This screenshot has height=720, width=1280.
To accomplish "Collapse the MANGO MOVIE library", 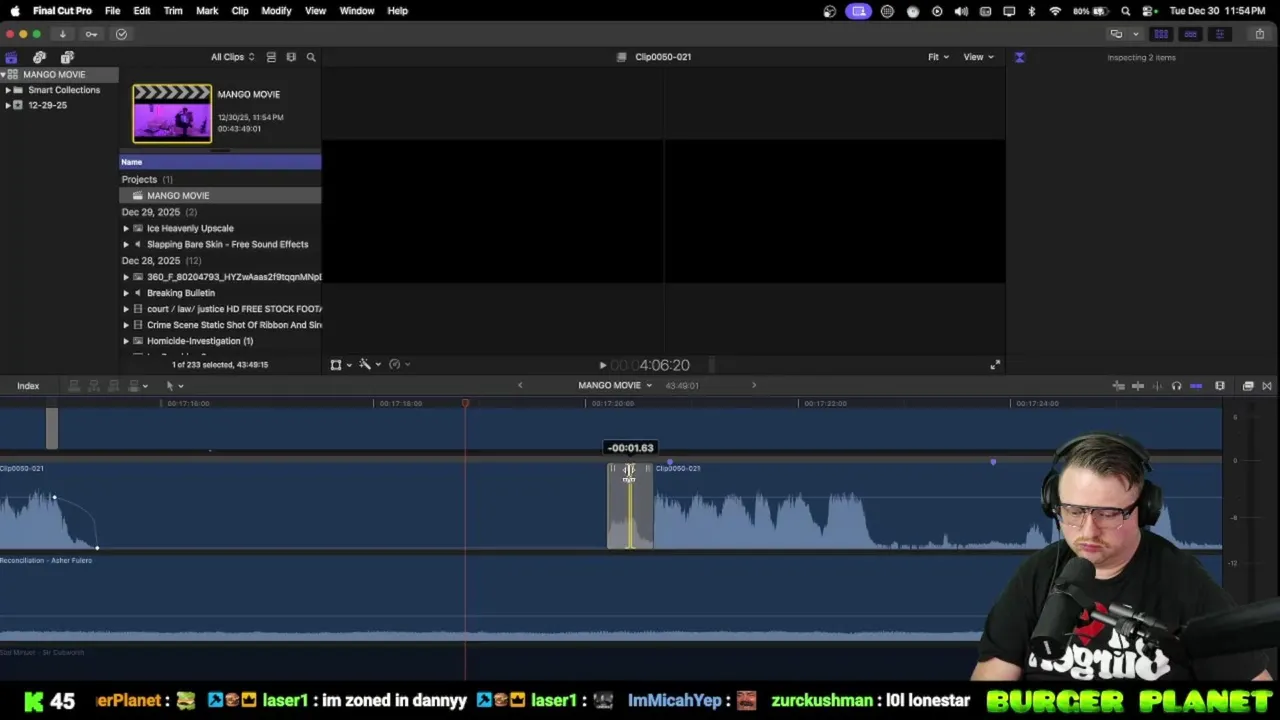I will (x=3, y=75).
